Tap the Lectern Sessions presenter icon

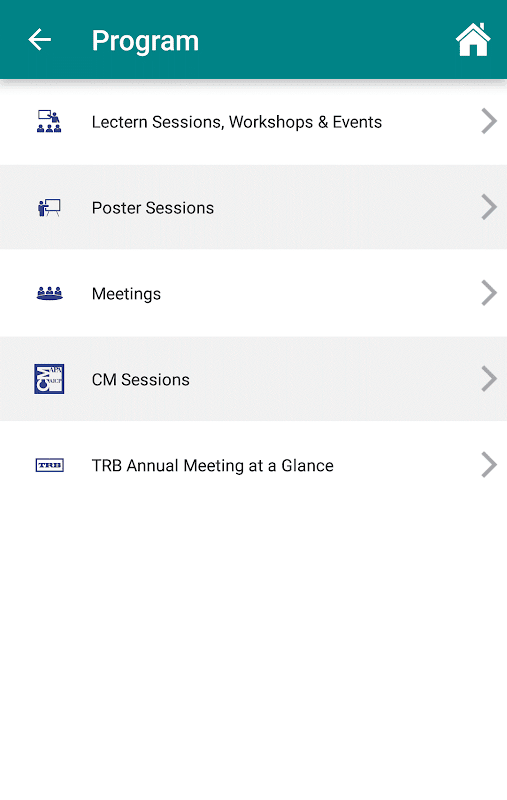pos(49,121)
